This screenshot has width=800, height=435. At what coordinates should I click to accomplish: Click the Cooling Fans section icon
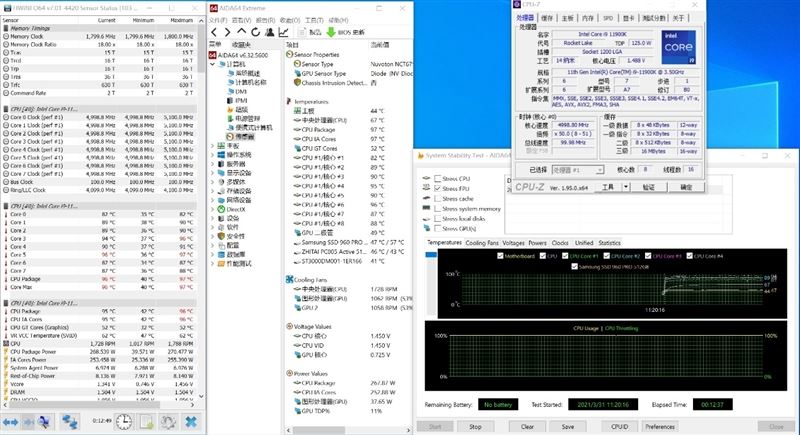289,279
